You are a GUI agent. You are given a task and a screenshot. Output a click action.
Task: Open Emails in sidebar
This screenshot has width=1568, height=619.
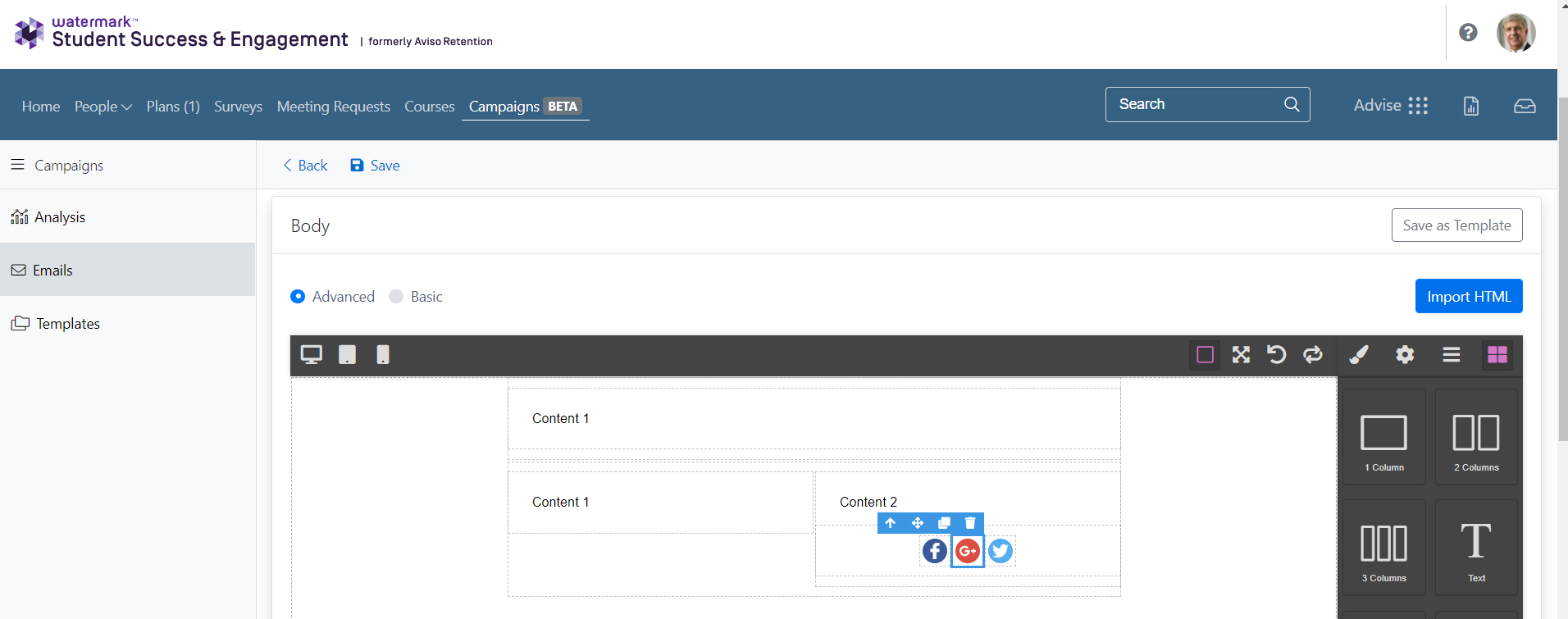(127, 270)
